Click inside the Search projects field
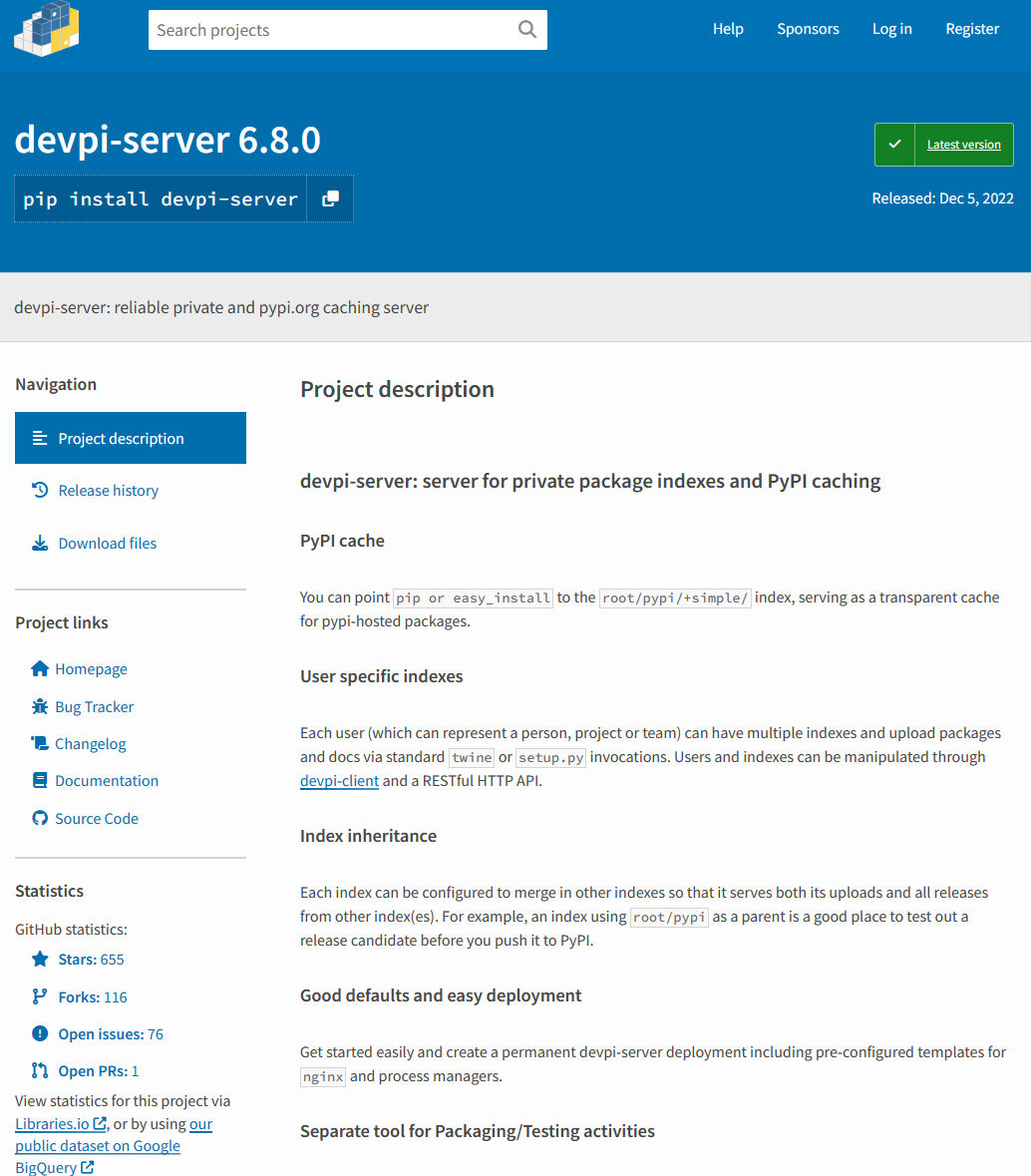 pos(329,30)
